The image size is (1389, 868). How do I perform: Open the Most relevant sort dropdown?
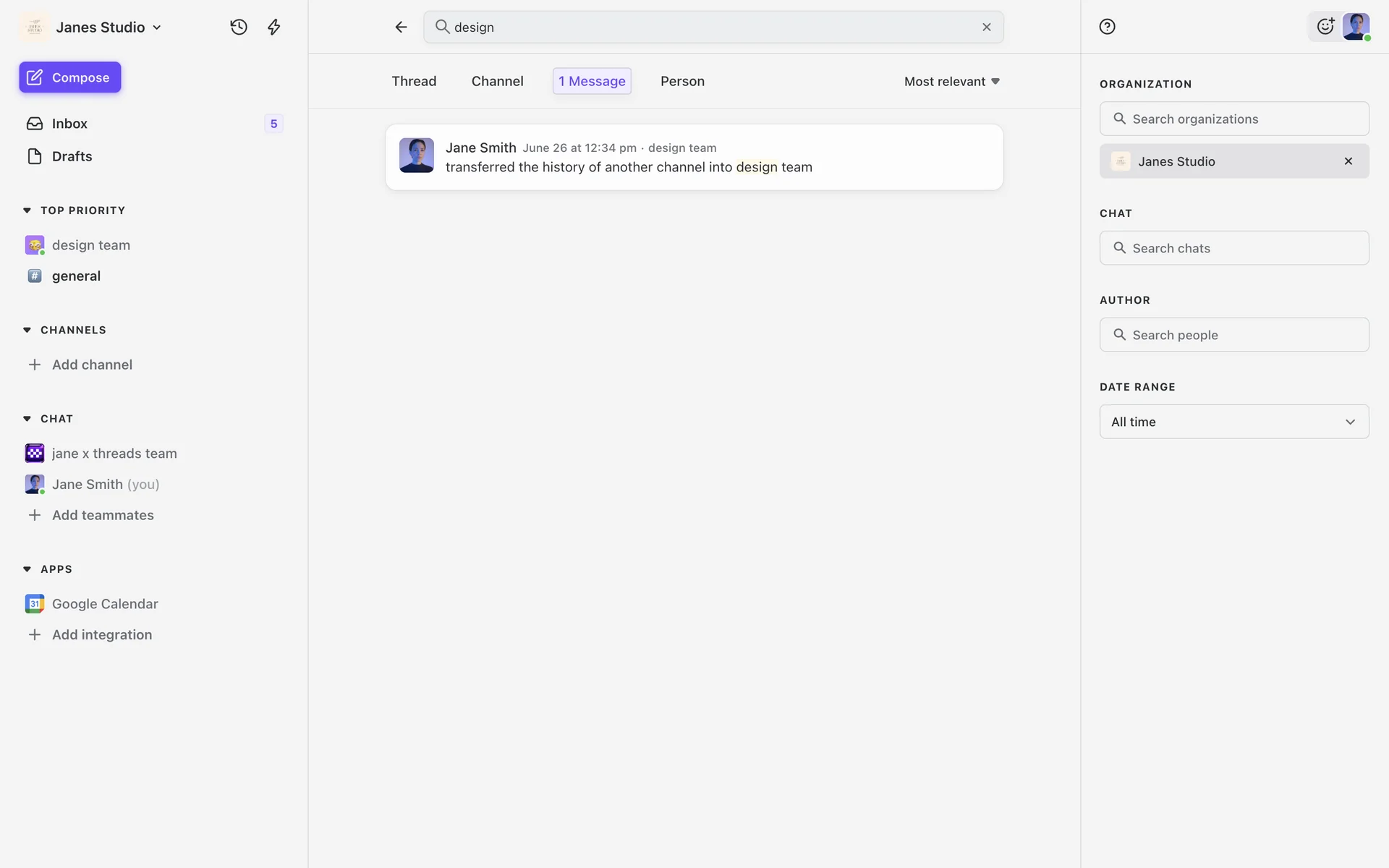pyautogui.click(x=951, y=81)
